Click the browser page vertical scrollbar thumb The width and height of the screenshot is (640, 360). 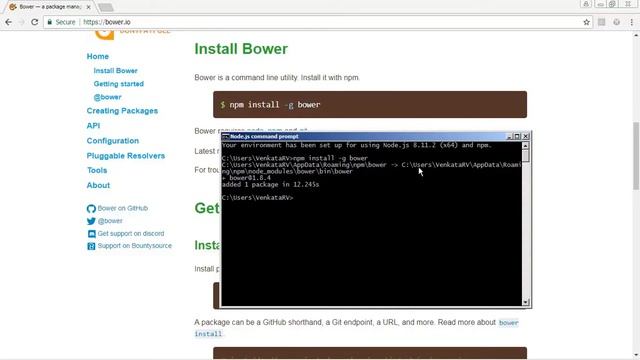point(636,156)
